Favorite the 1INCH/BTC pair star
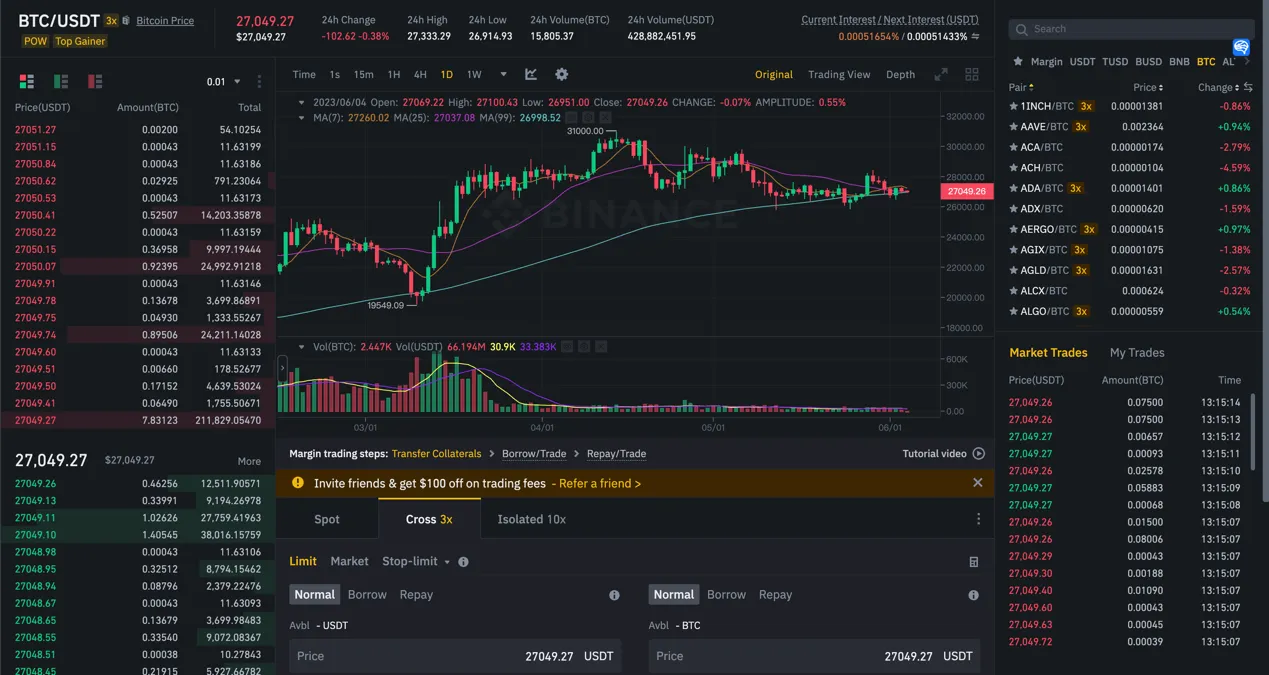 coord(1014,106)
